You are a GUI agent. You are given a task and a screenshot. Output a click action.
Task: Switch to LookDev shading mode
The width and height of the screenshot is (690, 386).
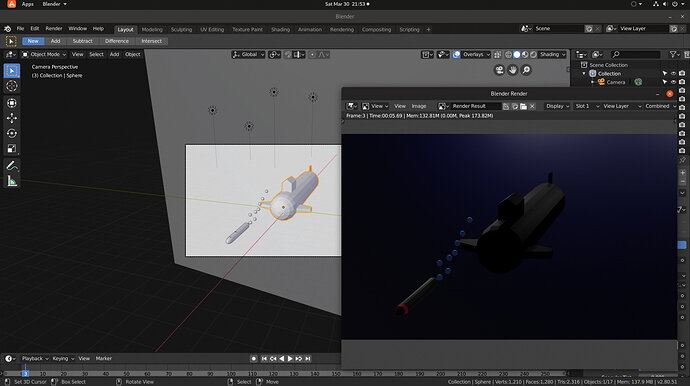coord(525,55)
